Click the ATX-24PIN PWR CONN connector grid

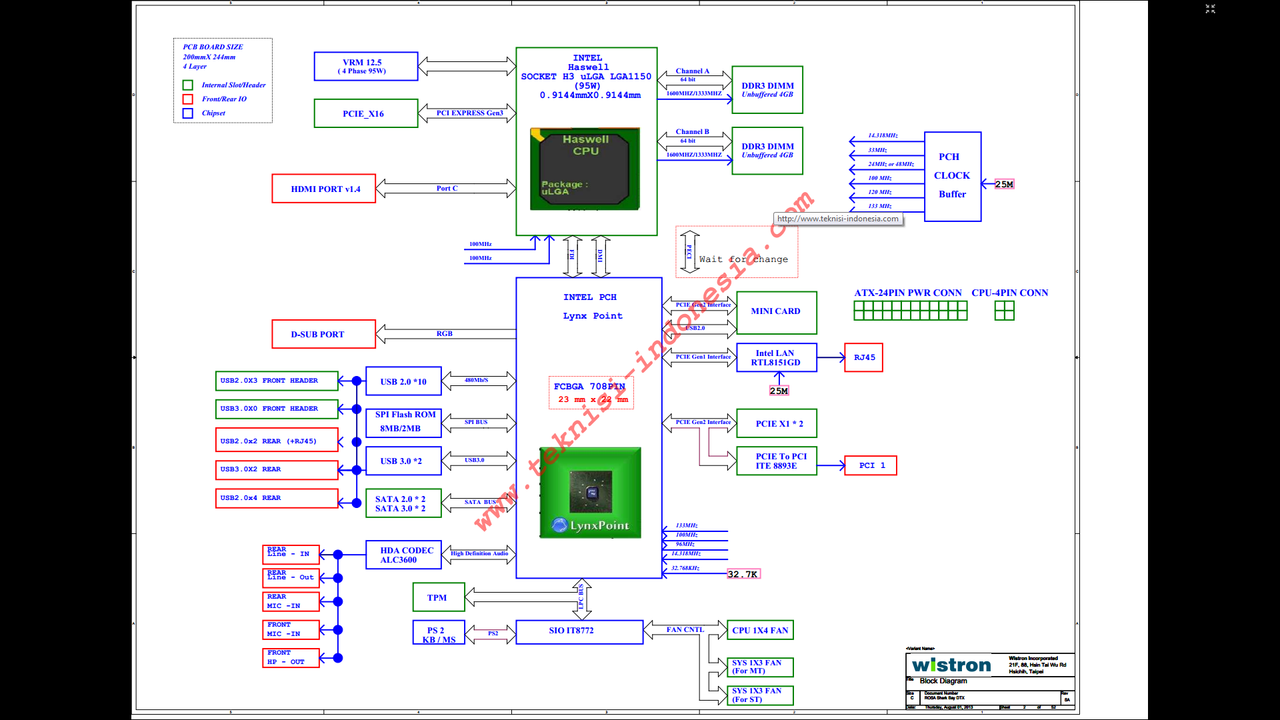pos(910,311)
